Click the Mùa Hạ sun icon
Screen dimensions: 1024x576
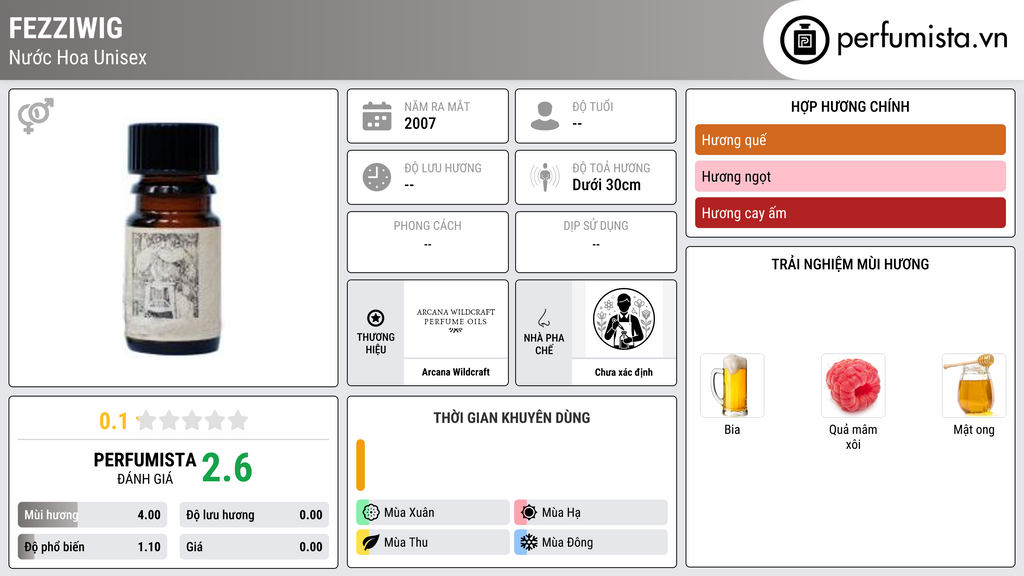529,513
